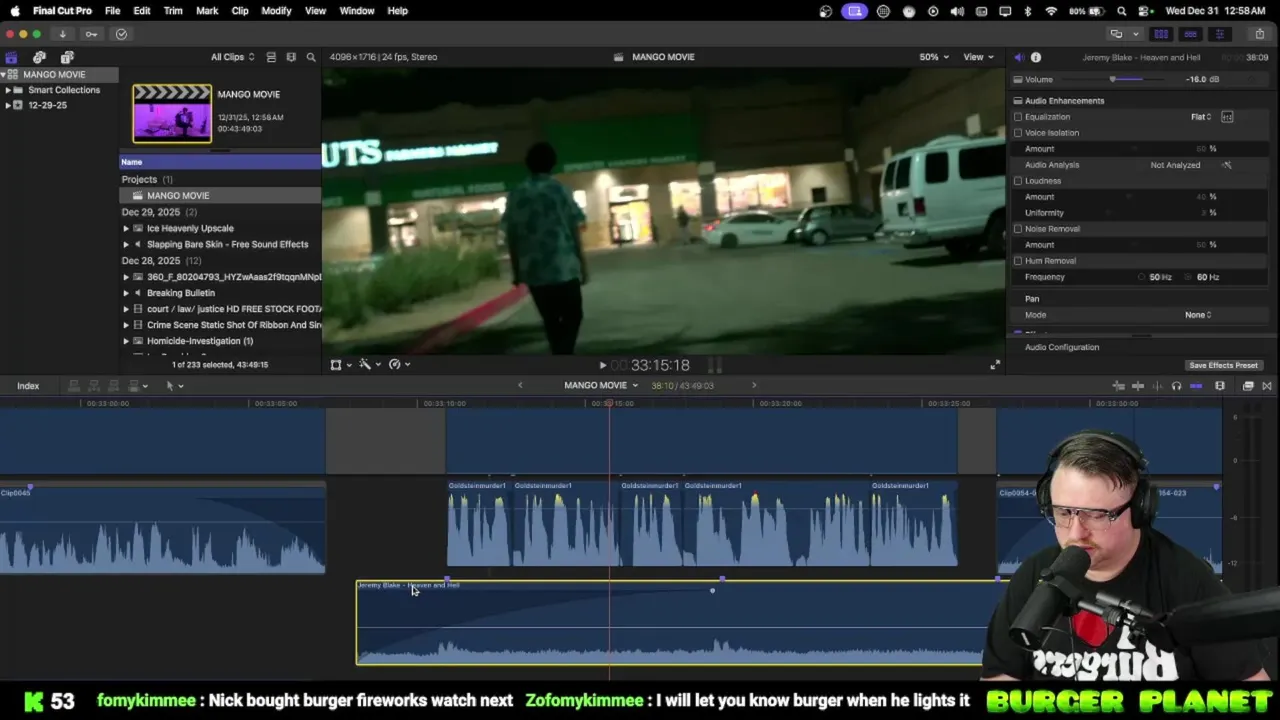1280x720 pixels.
Task: Open the Window menu
Action: pos(357,11)
